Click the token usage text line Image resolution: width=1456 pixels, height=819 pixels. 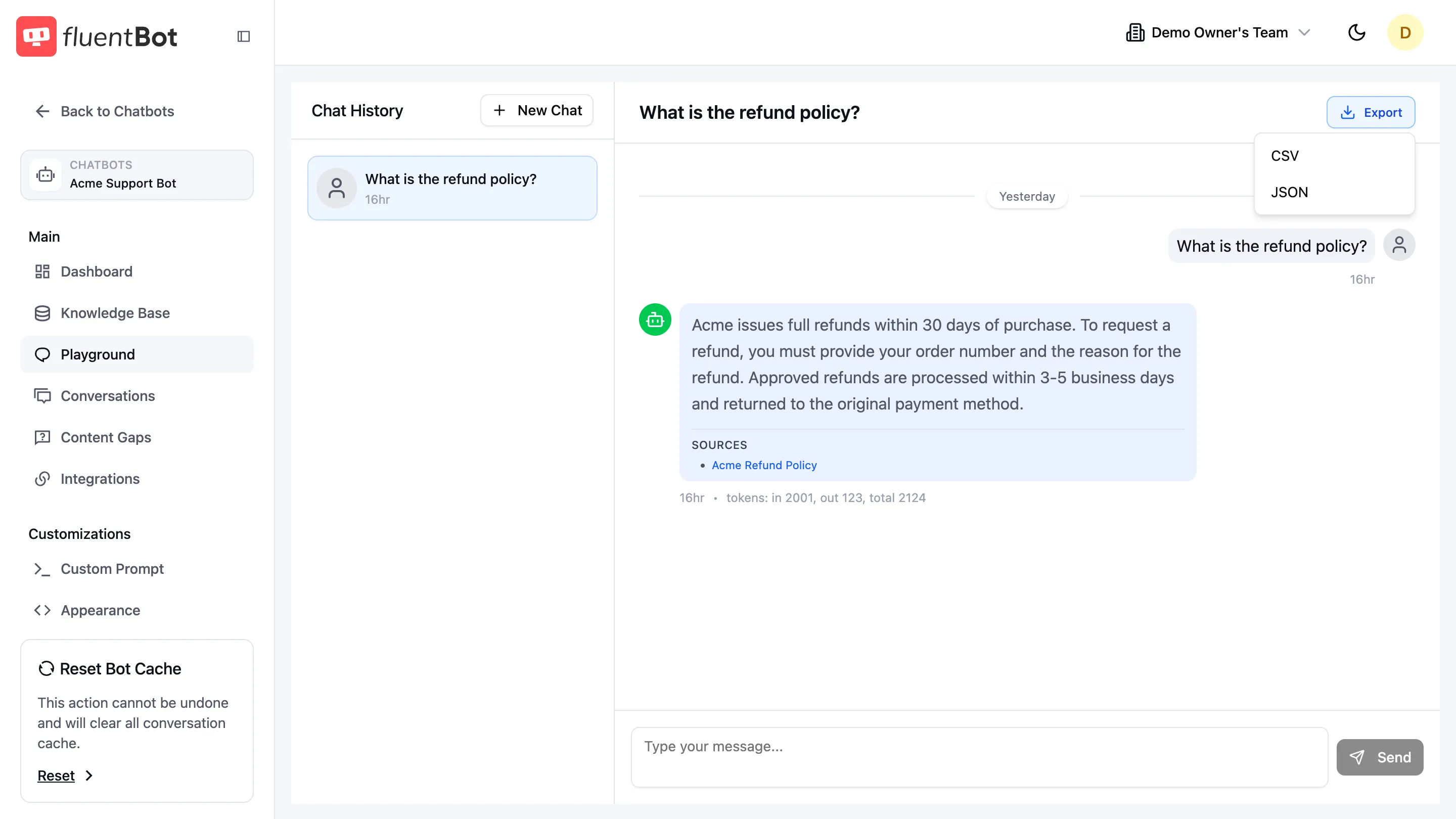(825, 498)
